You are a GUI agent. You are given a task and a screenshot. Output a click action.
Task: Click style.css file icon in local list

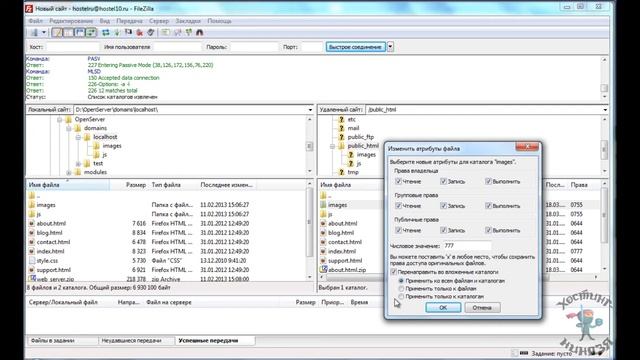point(32,260)
